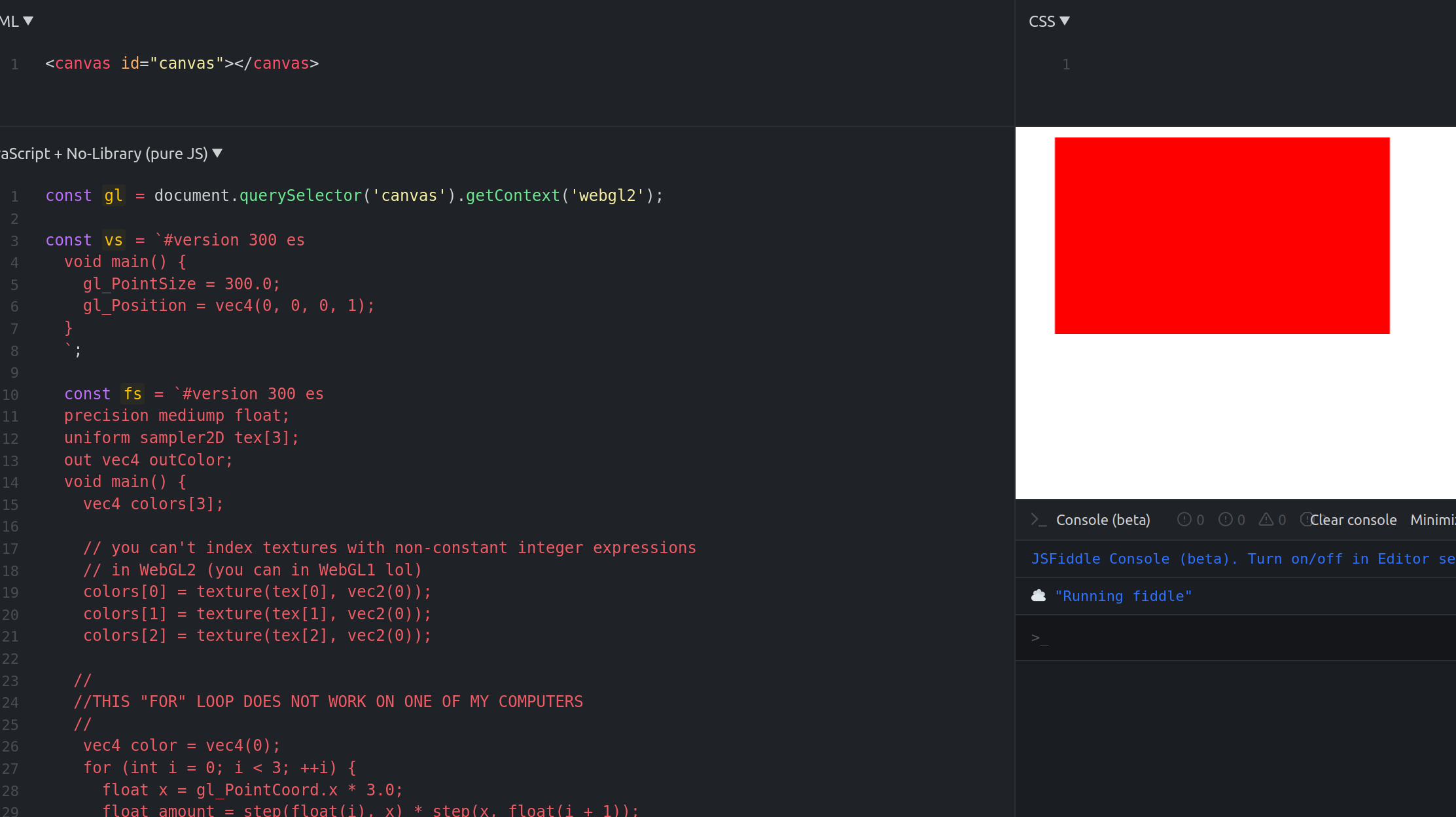Click the red square in the result preview

click(x=1222, y=236)
